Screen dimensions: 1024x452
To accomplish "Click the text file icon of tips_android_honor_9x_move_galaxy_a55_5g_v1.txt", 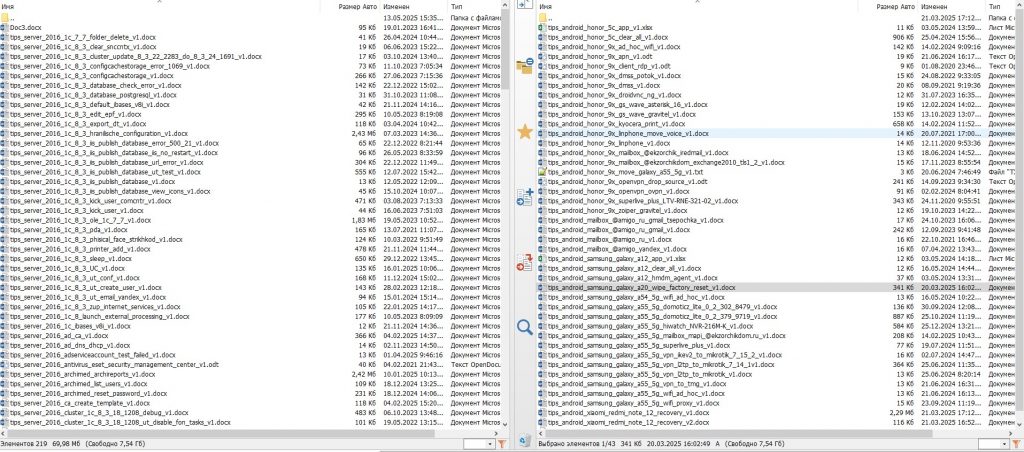I will coord(541,172).
